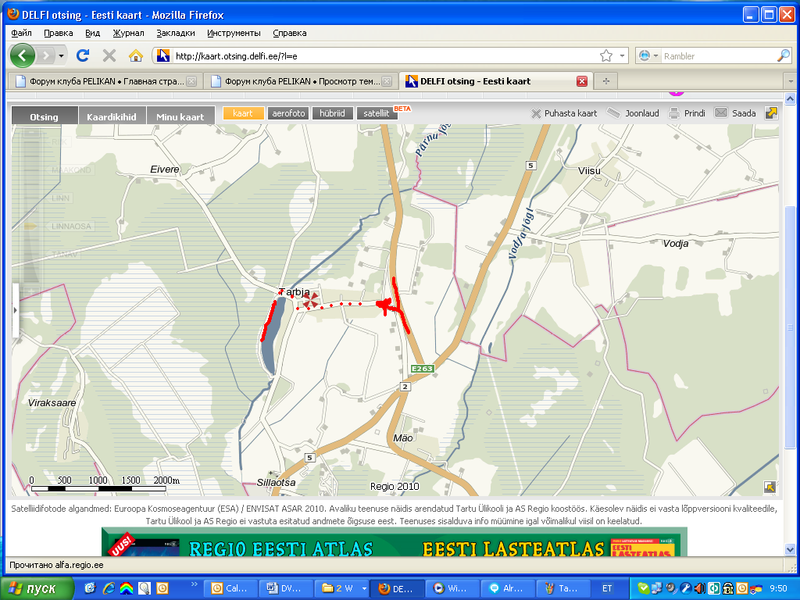Open the search engine selector dropdown
The height and width of the screenshot is (600, 800).
point(648,56)
